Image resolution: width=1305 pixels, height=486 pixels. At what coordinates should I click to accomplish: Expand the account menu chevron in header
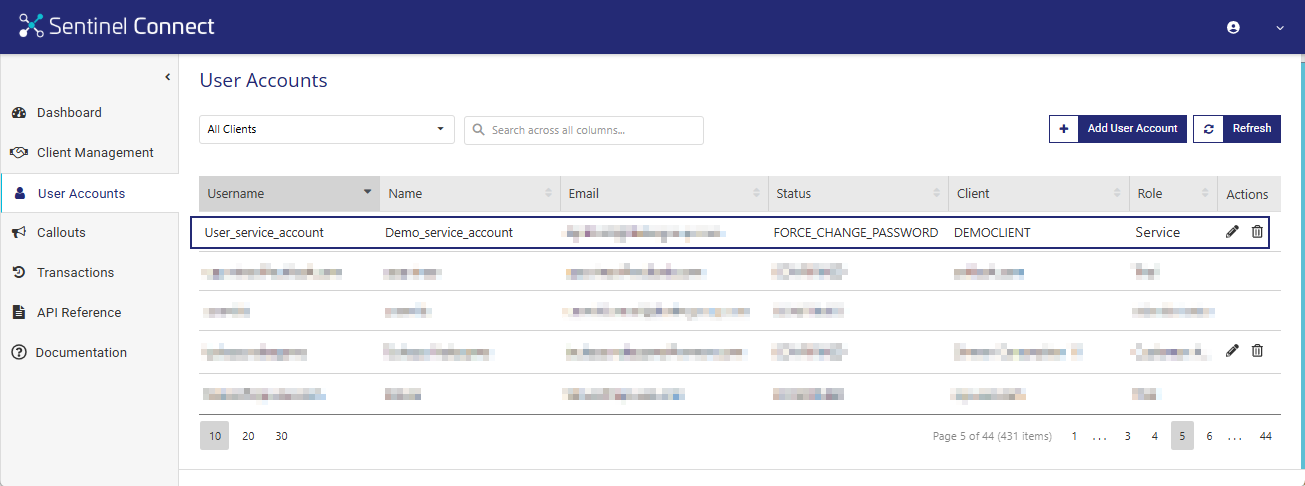point(1280,28)
